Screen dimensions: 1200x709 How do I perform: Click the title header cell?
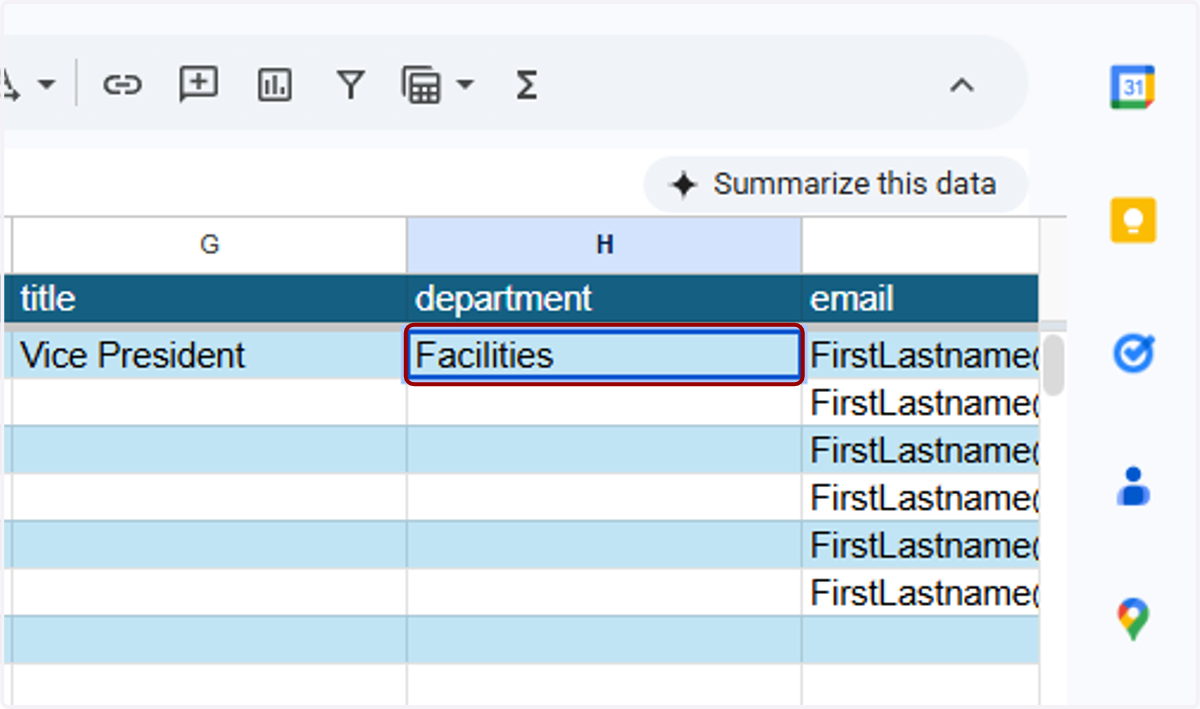click(209, 298)
